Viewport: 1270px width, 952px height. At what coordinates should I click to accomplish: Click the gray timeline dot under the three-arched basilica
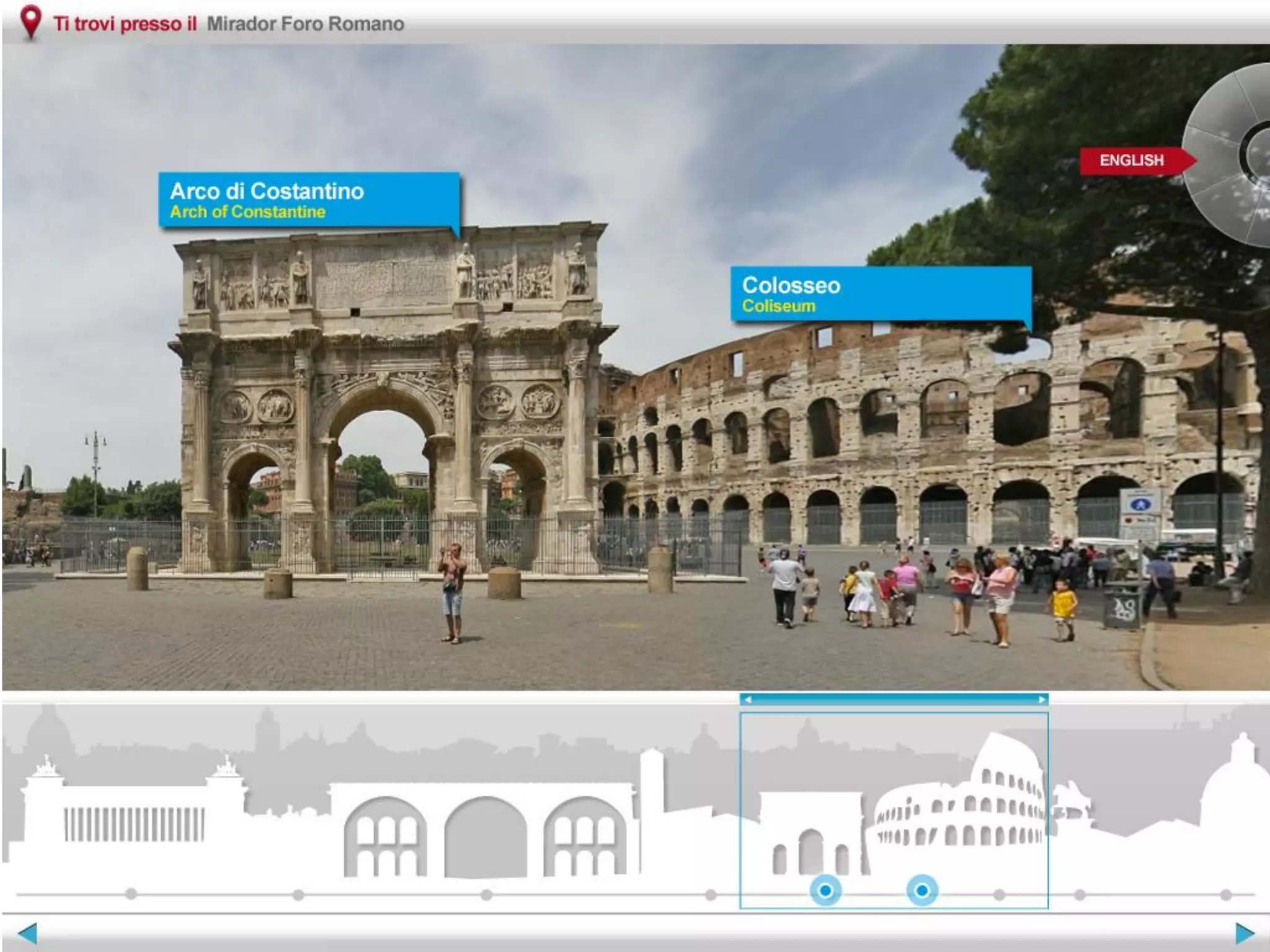[487, 894]
